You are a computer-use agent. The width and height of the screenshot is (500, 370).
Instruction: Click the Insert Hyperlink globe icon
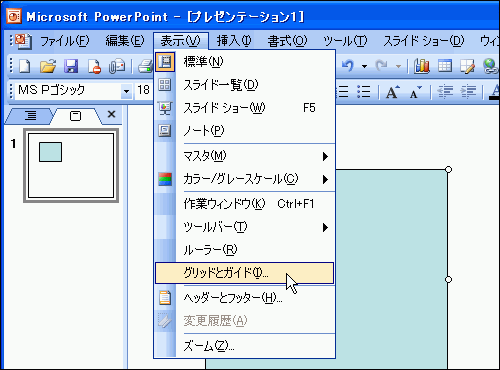point(491,66)
